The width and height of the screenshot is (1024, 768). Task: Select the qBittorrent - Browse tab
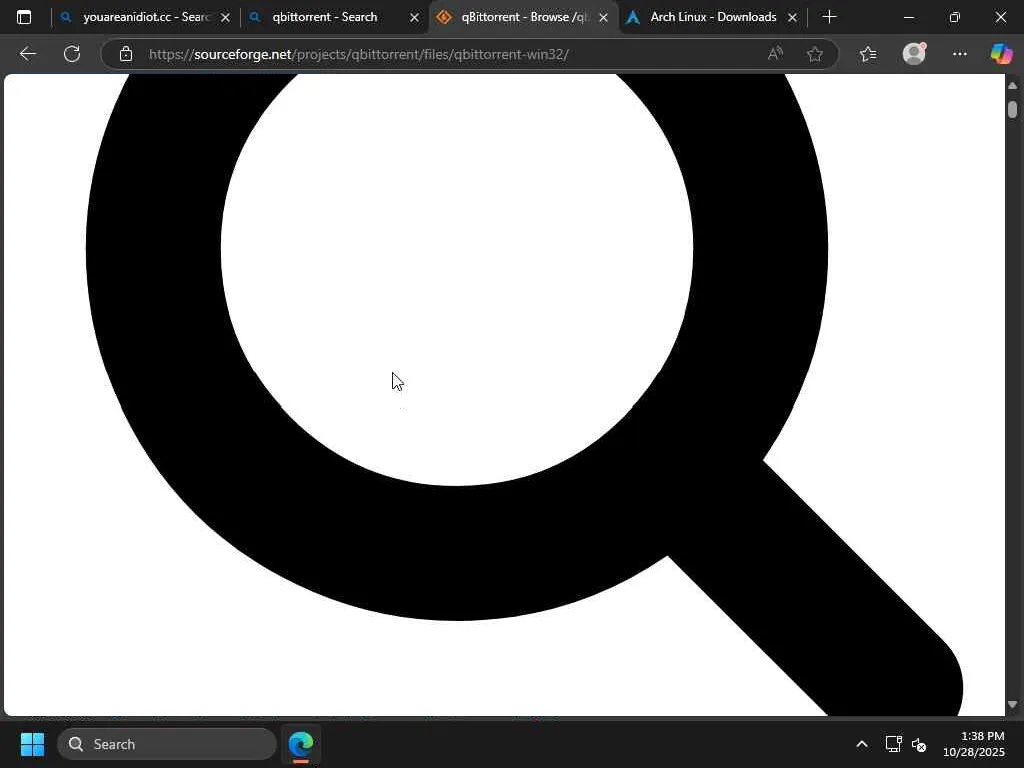pyautogui.click(x=522, y=17)
